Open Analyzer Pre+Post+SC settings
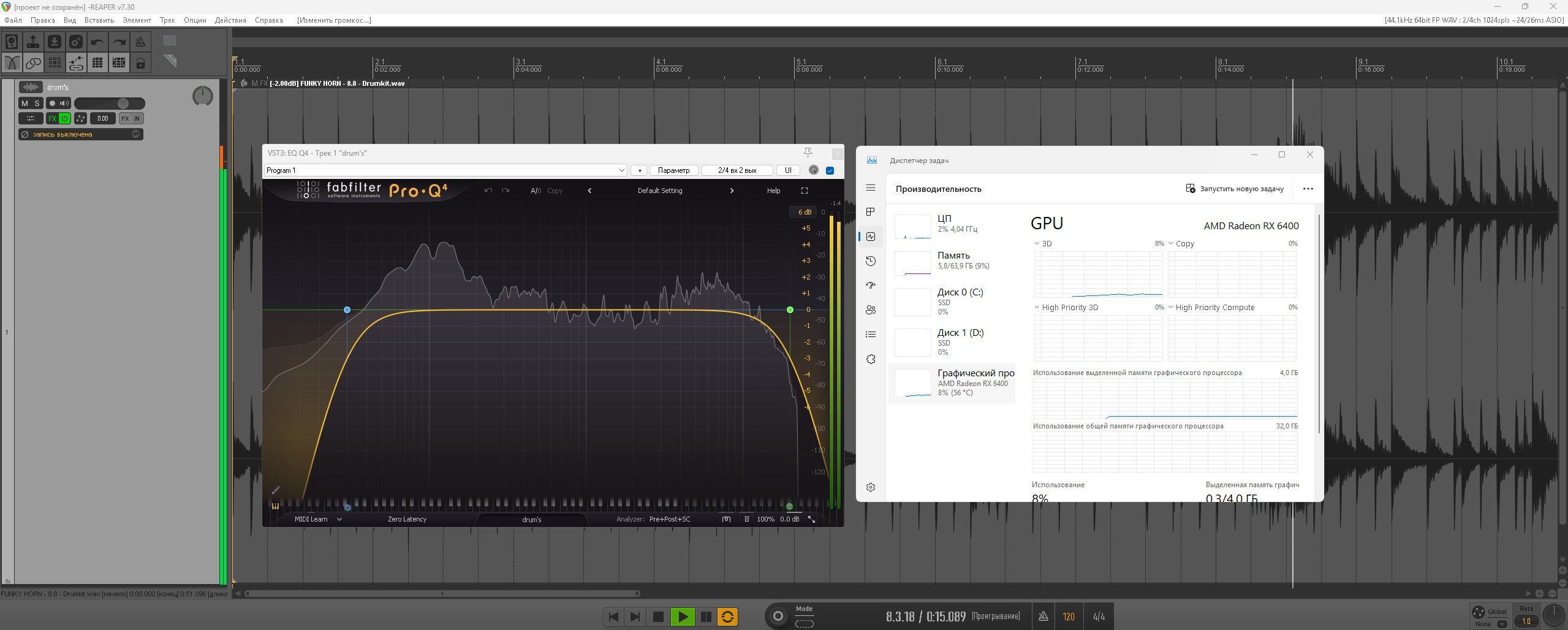Image resolution: width=1568 pixels, height=630 pixels. (670, 519)
